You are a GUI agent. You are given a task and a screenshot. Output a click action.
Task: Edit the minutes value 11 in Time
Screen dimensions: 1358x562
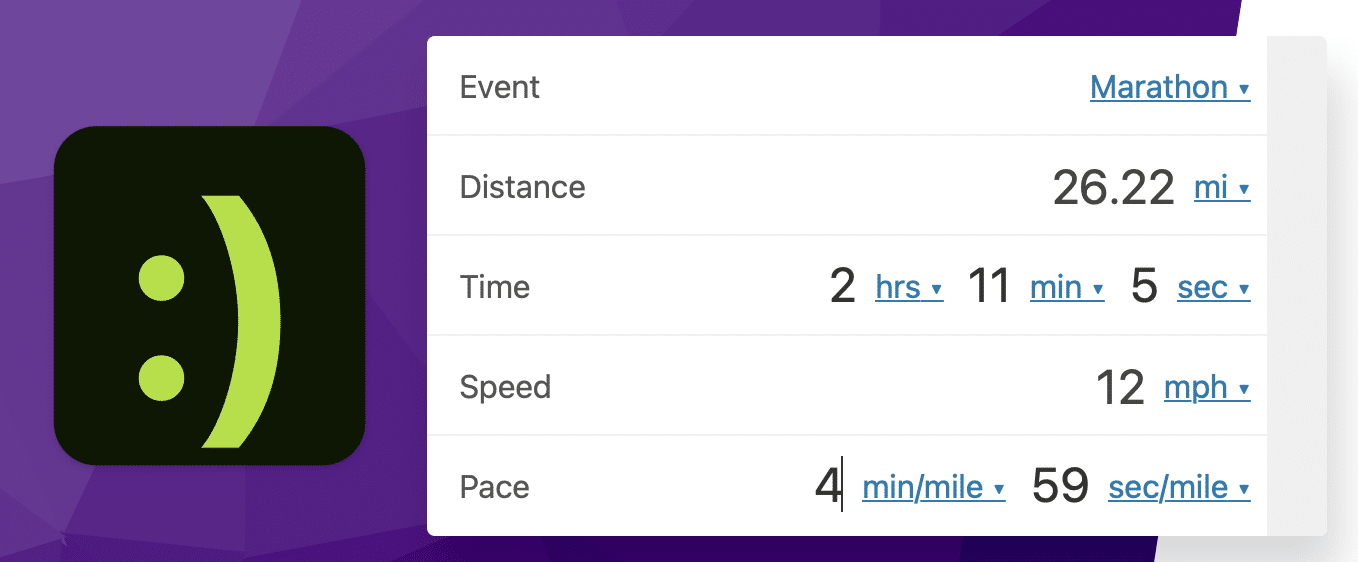point(990,288)
